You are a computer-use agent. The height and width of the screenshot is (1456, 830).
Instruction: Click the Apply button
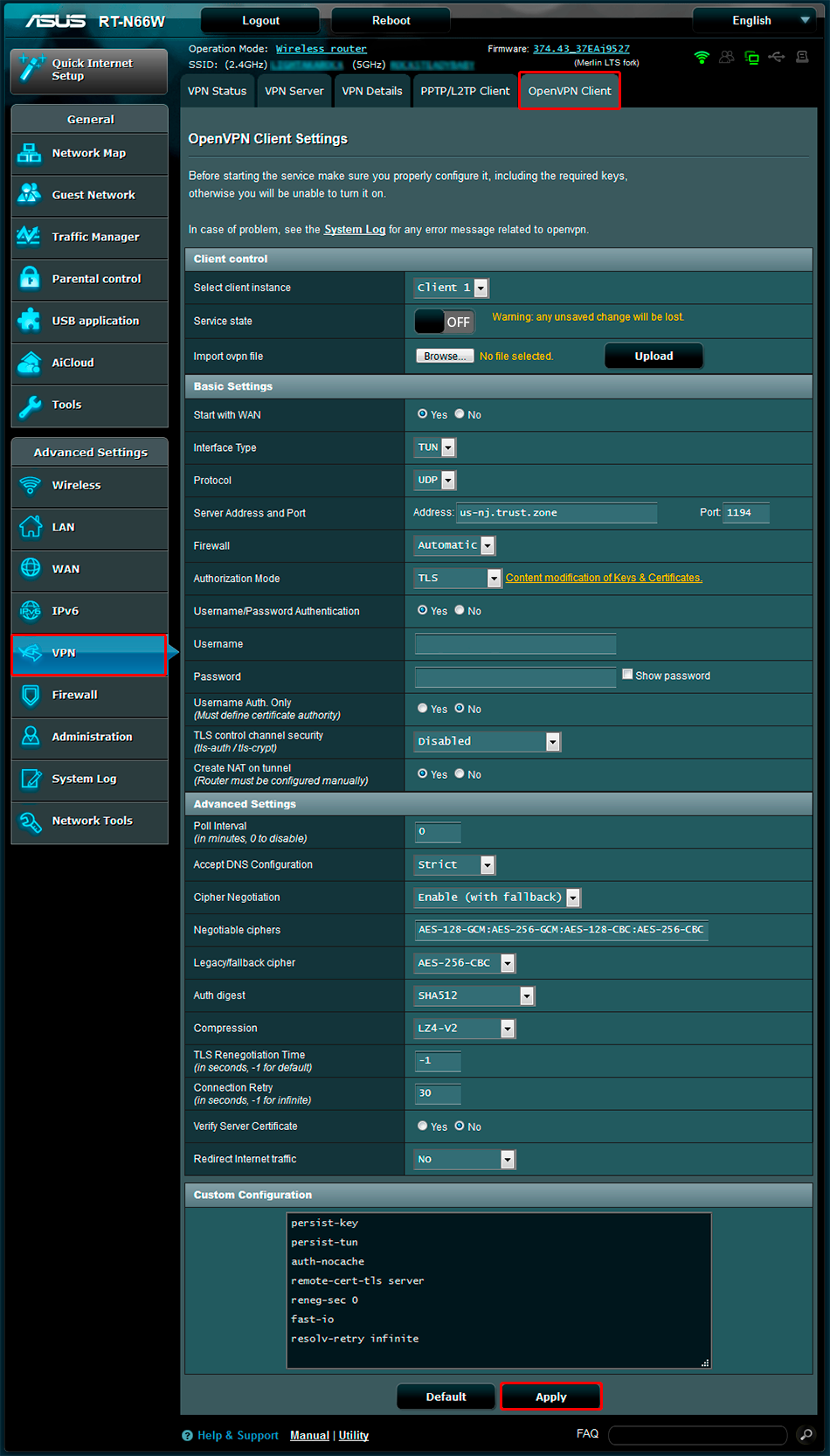point(550,1397)
